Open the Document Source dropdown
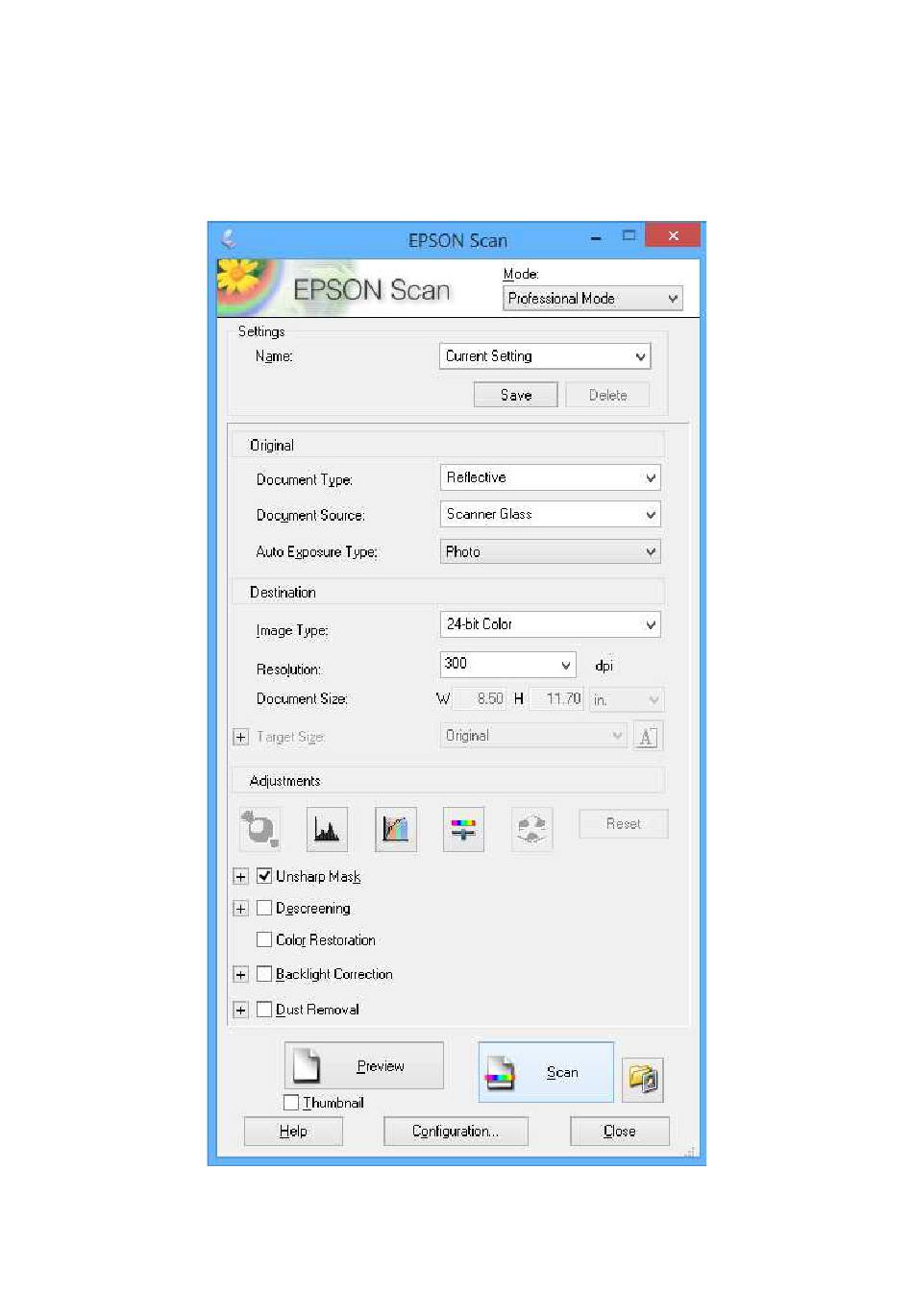This screenshot has height=1316, width=913. (x=551, y=515)
